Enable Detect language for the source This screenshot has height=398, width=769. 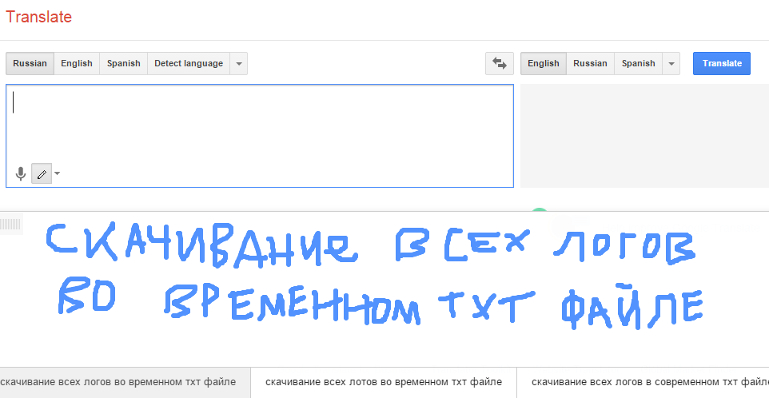(188, 63)
